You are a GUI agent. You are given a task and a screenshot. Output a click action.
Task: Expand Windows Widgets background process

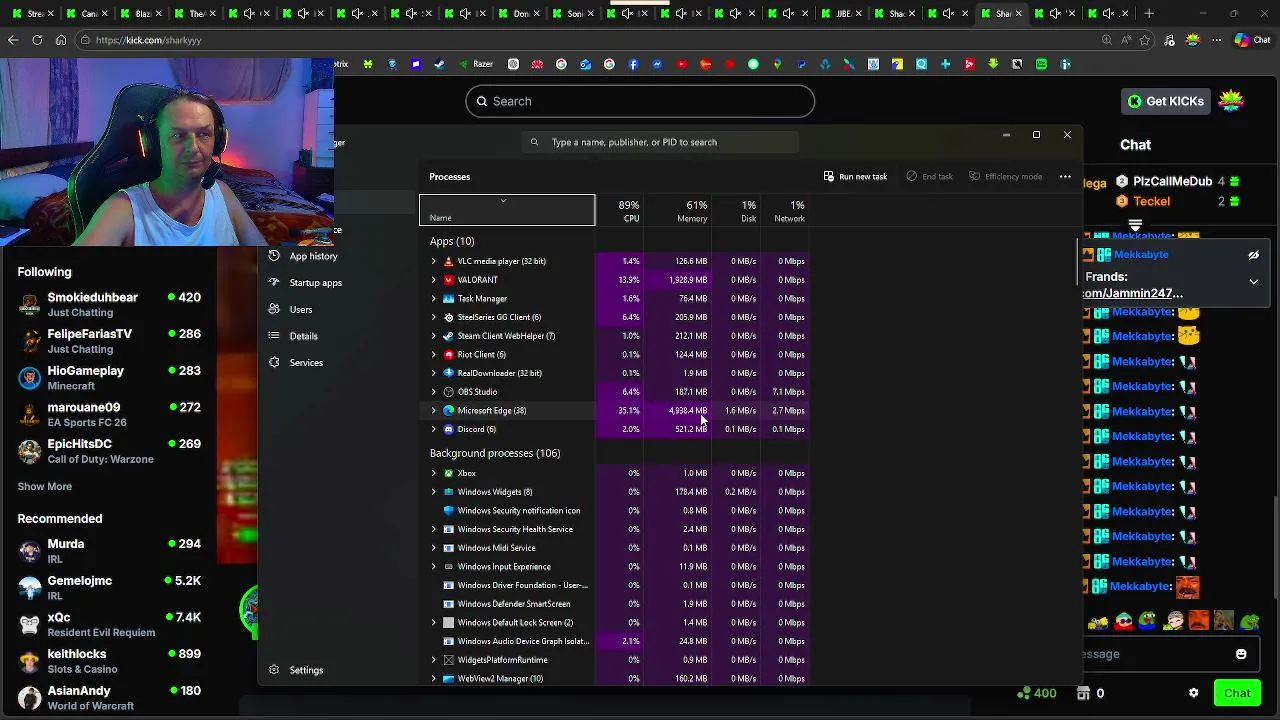click(433, 492)
